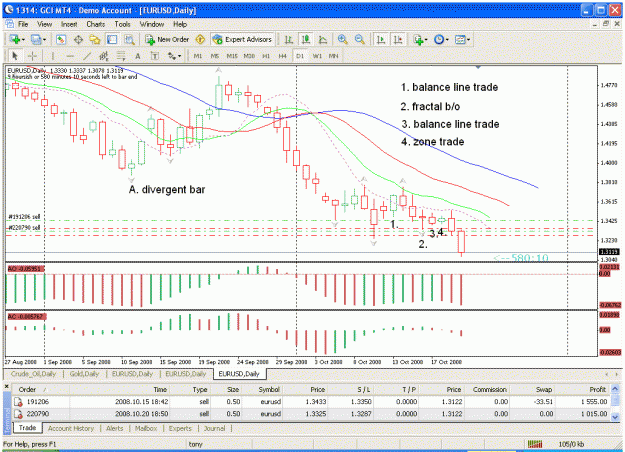Switch to the H1 timeframe
625x452 pixels.
266,56
